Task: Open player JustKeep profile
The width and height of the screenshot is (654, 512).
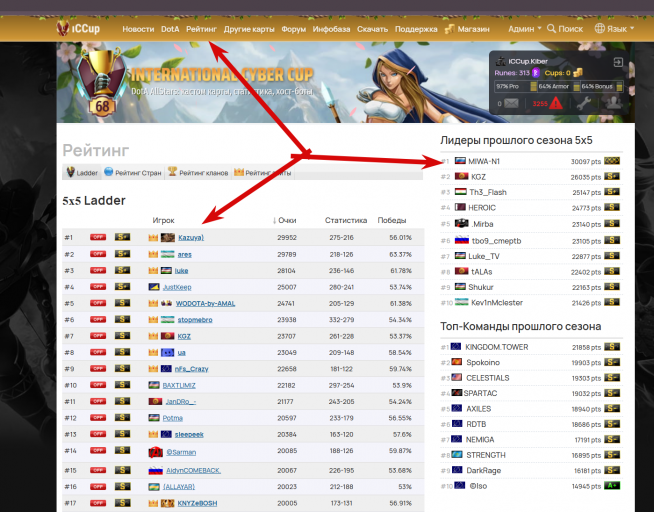Action: tap(177, 287)
